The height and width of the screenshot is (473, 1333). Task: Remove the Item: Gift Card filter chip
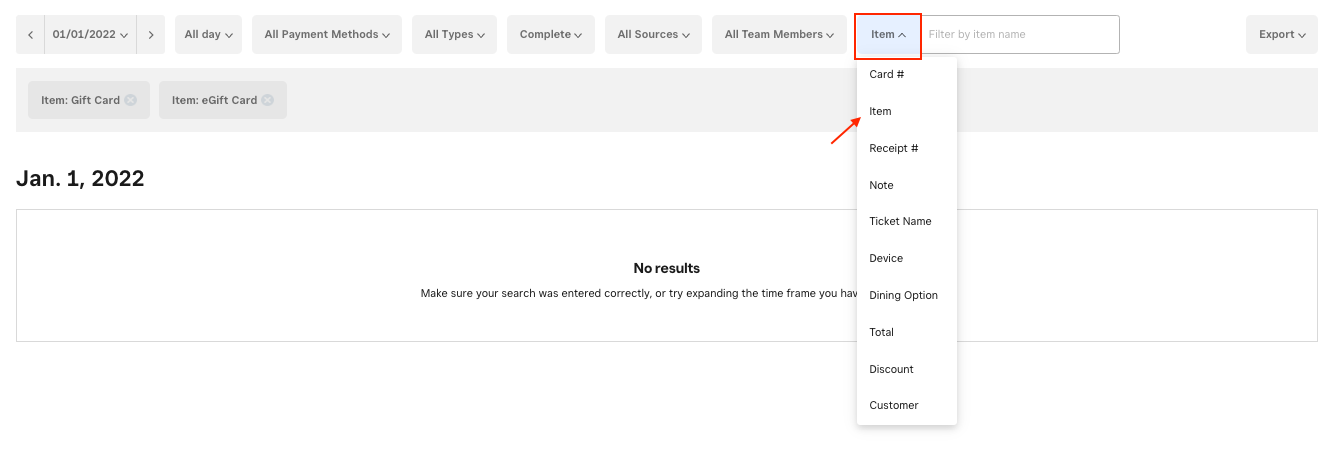point(130,100)
